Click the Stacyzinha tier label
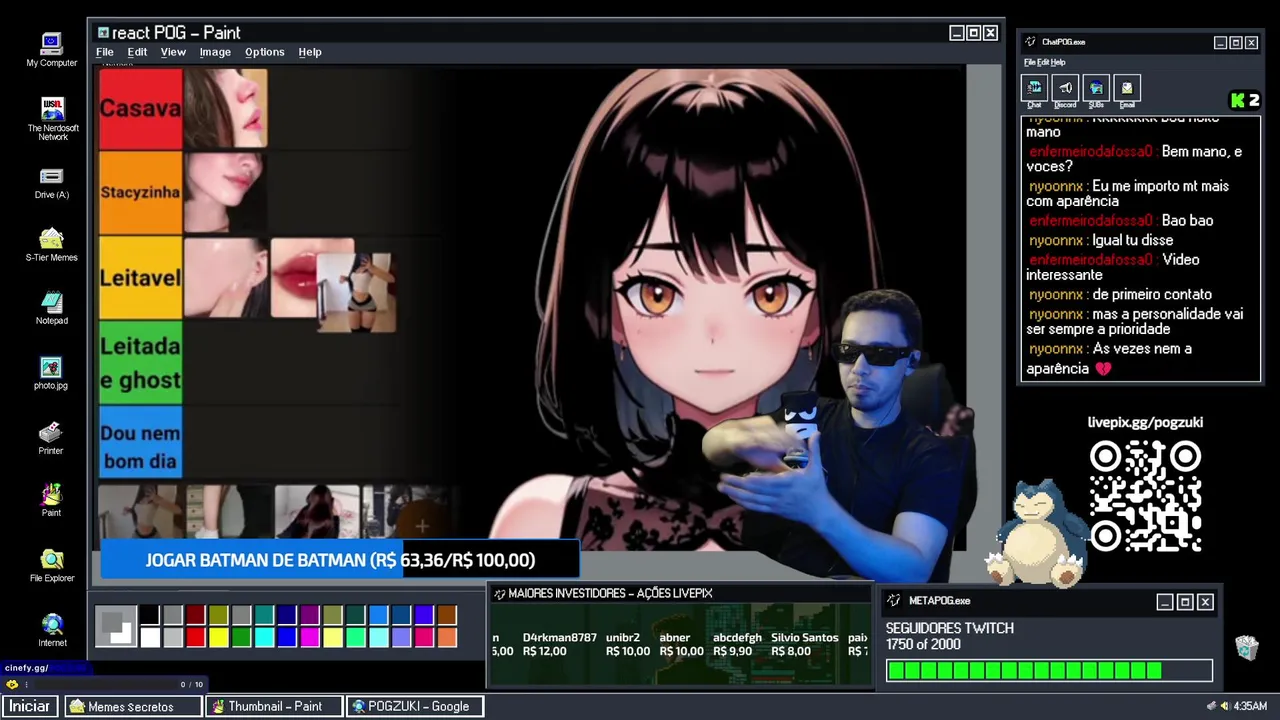Screen dimensions: 1280x720 click(x=140, y=192)
